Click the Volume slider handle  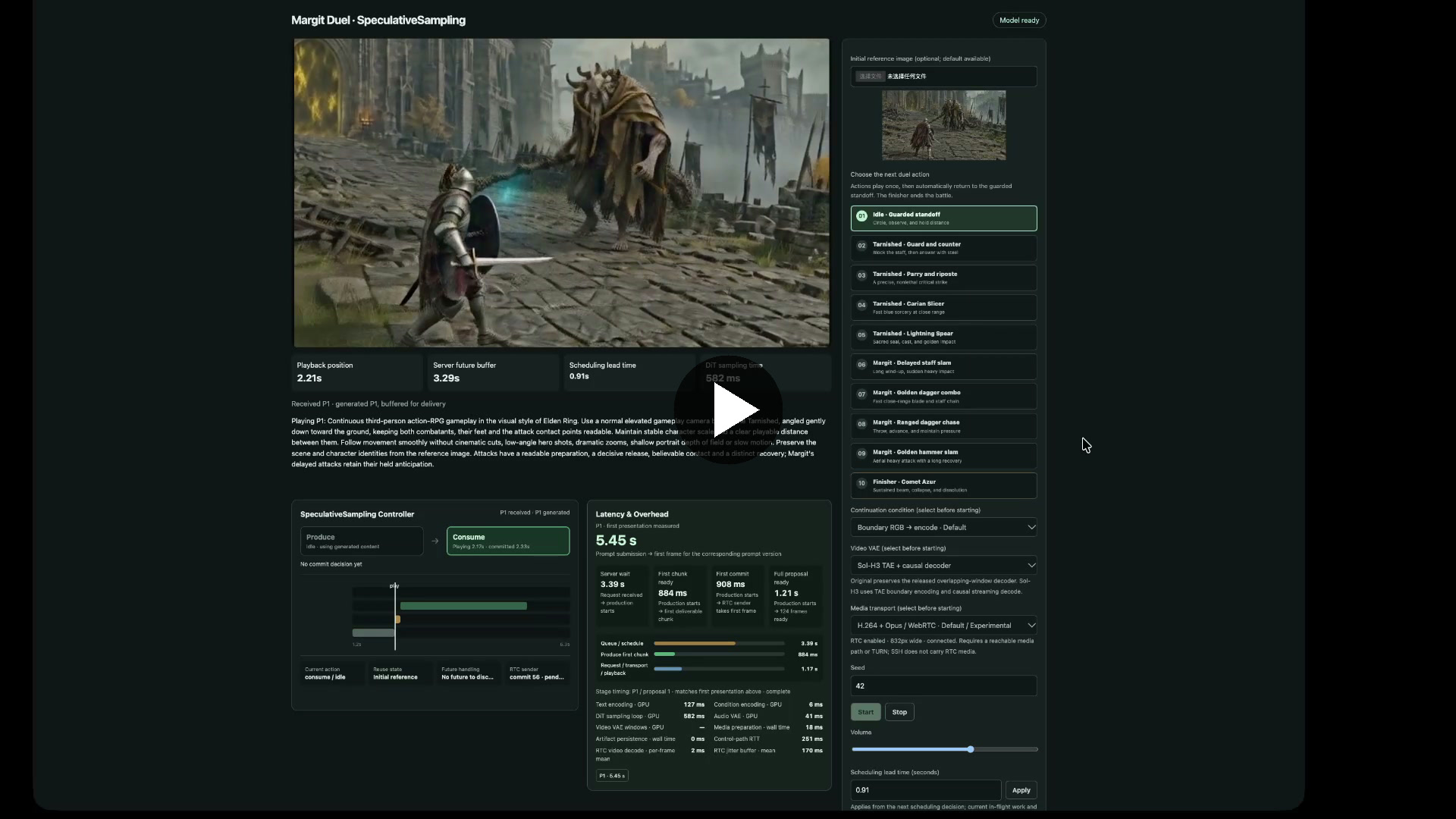970,749
